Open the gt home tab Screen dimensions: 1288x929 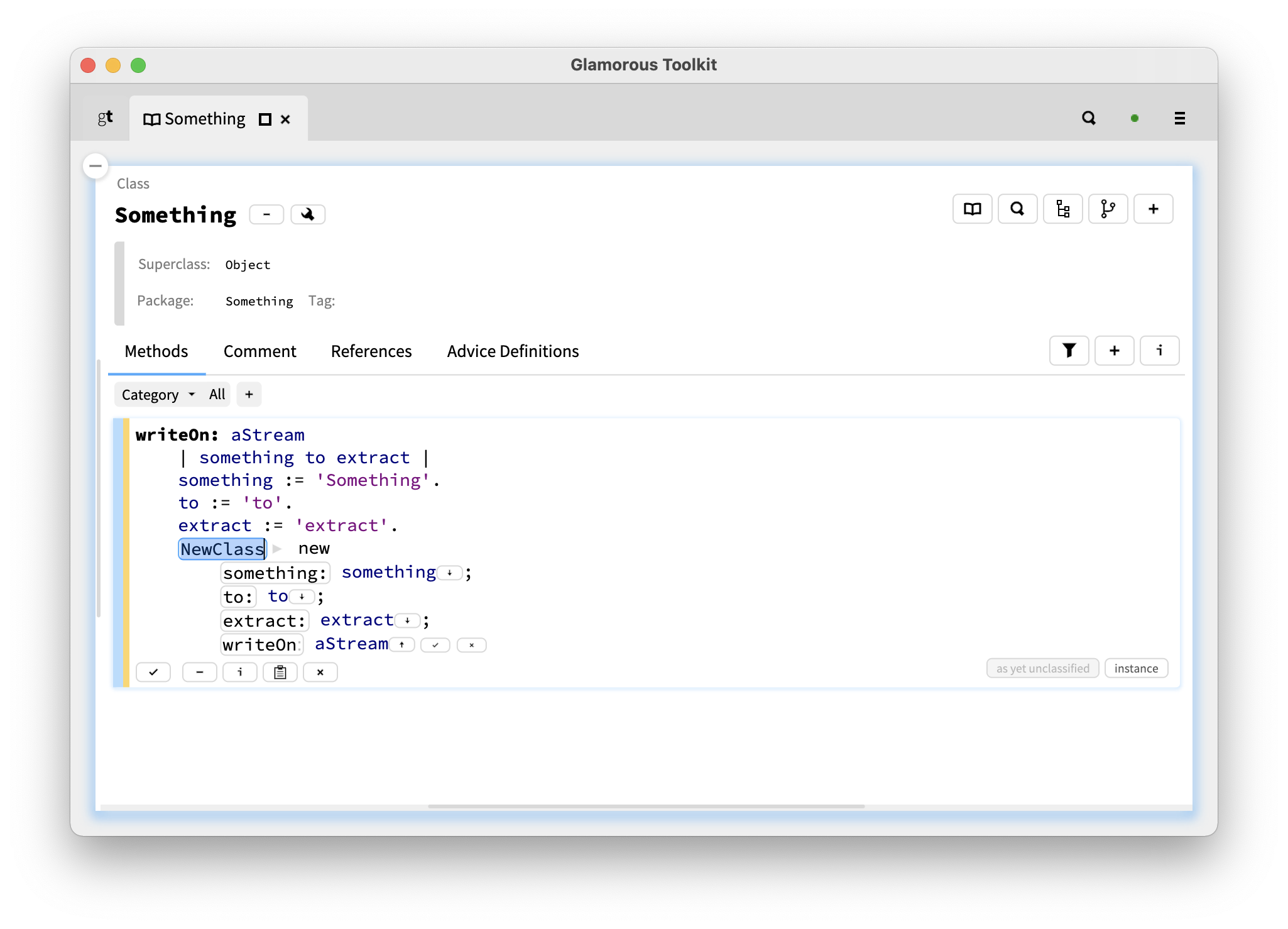pos(105,118)
